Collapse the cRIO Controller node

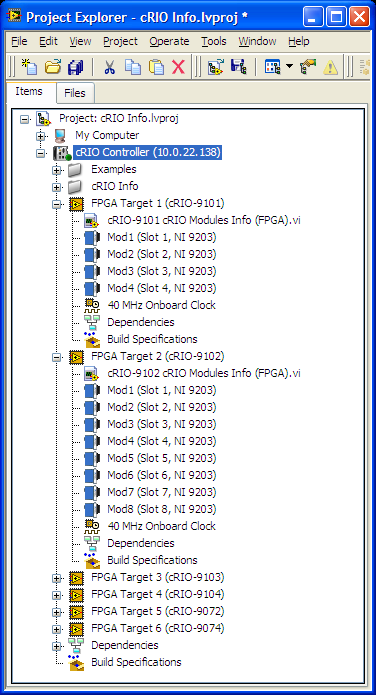pyautogui.click(x=40, y=153)
